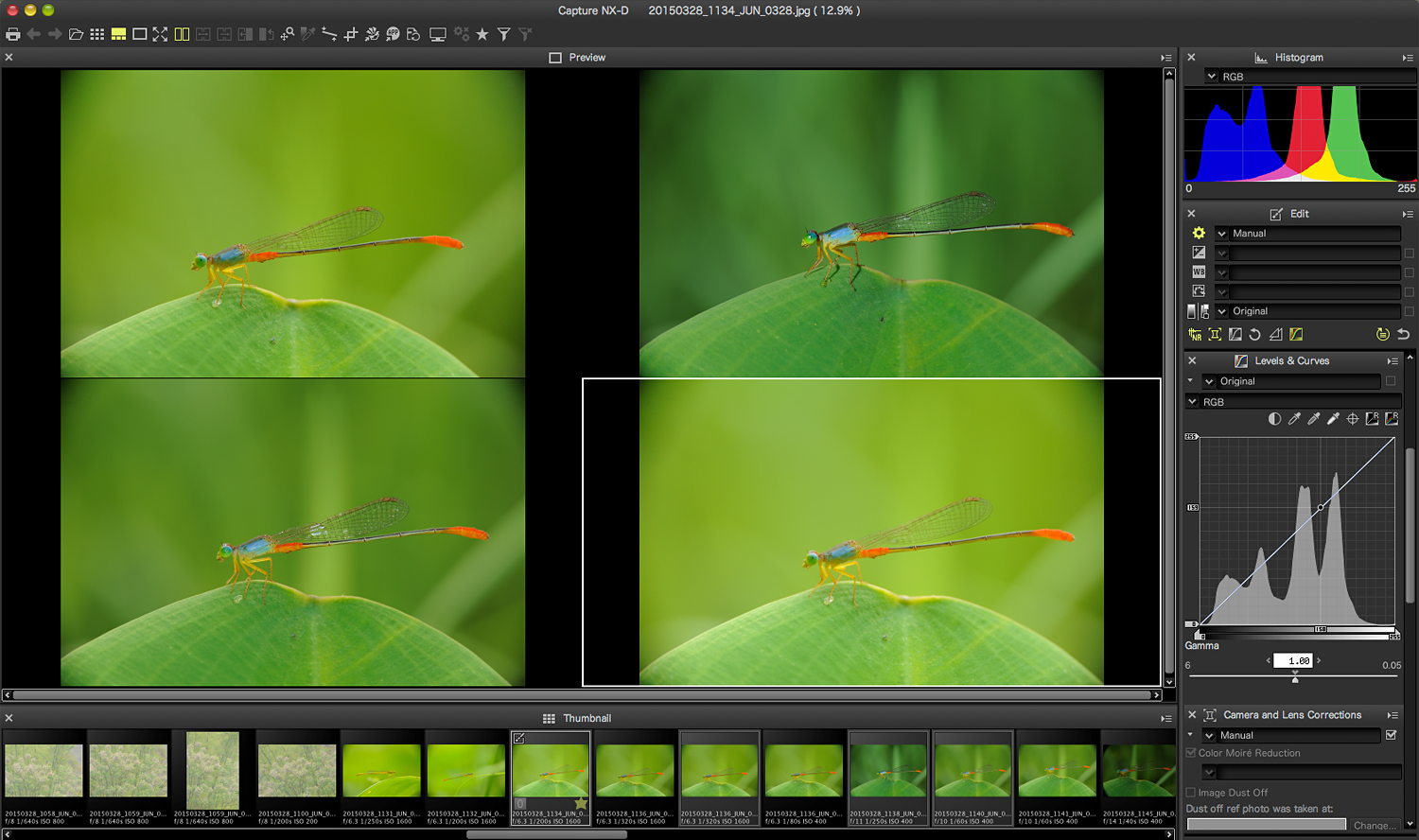Click the White Balance WB icon
This screenshot has height=840, width=1419.
tap(1199, 272)
